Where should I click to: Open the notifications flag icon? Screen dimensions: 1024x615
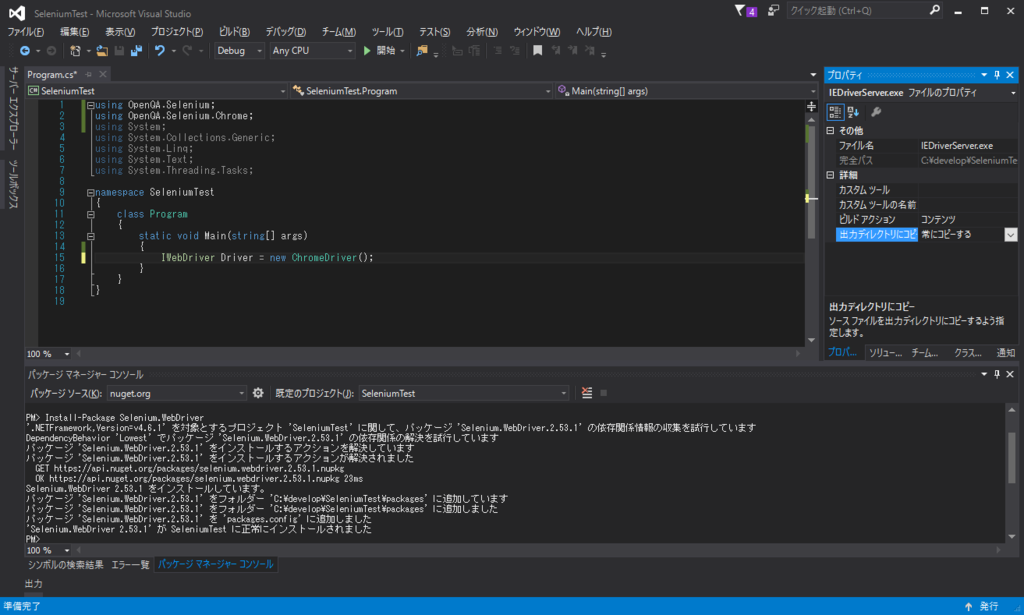(x=739, y=10)
